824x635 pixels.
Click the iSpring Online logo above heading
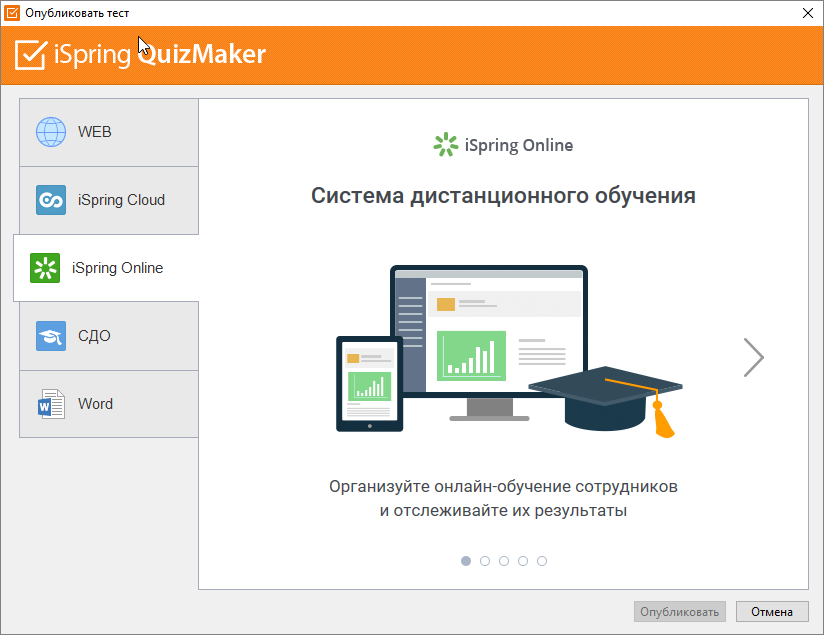pyautogui.click(x=503, y=145)
